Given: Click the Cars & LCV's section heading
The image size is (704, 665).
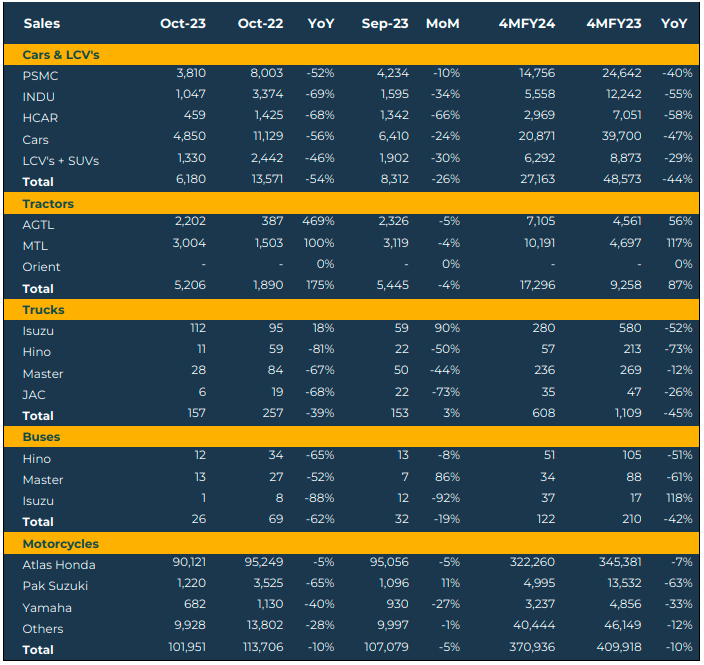Looking at the screenshot, I should coord(61,55).
